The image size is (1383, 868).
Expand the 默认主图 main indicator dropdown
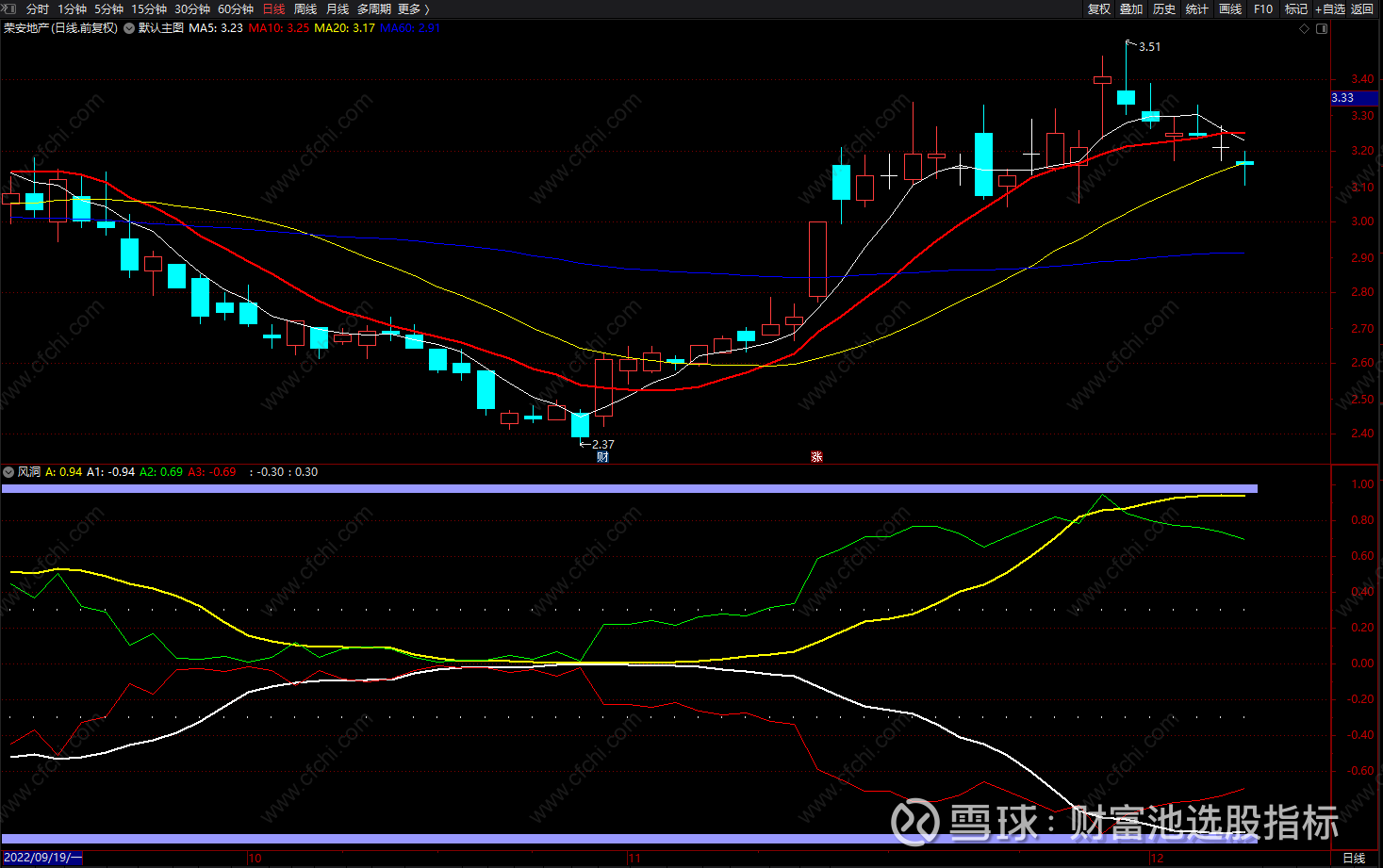tap(129, 28)
